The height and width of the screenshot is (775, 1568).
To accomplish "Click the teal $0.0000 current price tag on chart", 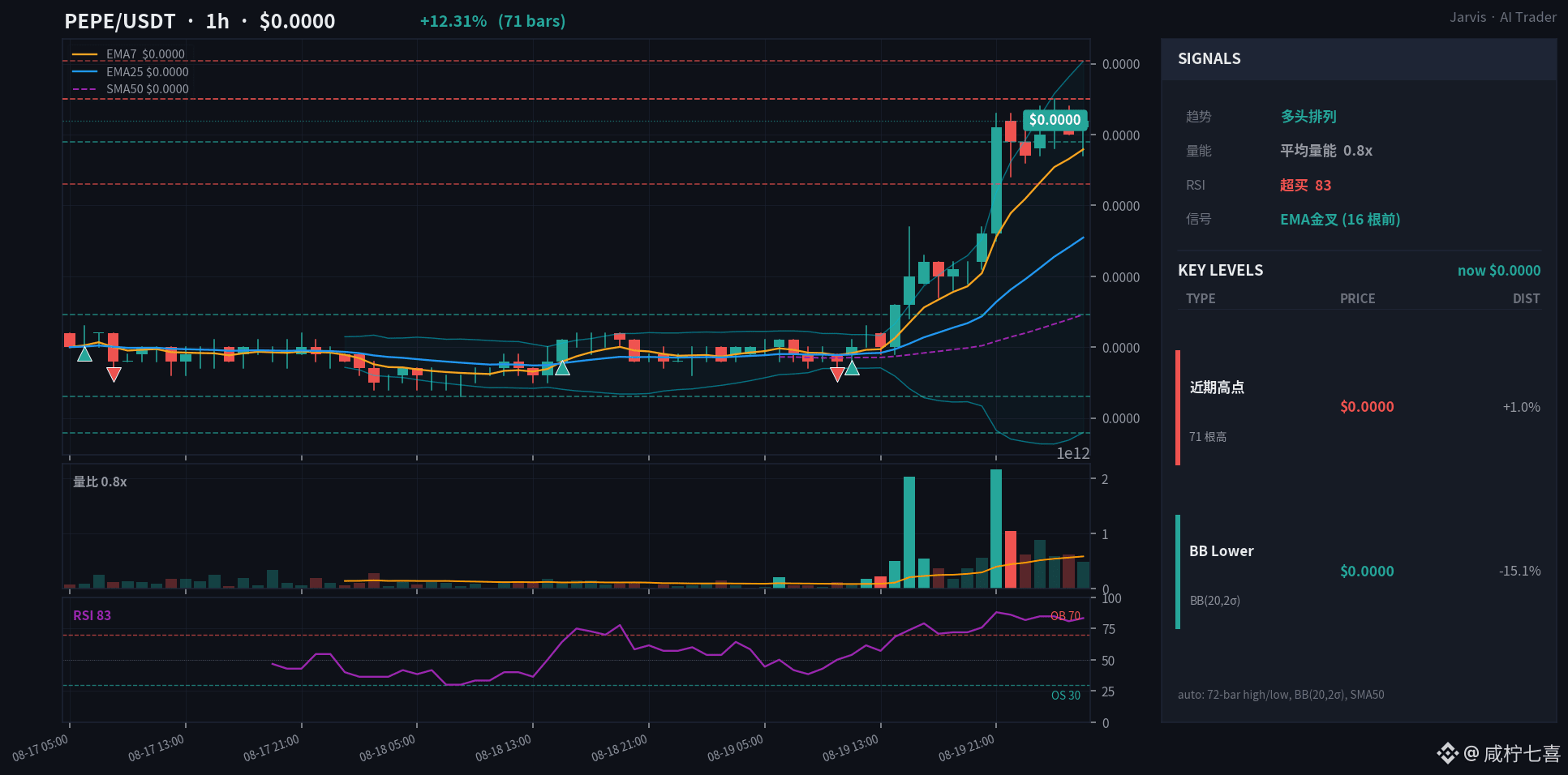I will tap(1055, 120).
